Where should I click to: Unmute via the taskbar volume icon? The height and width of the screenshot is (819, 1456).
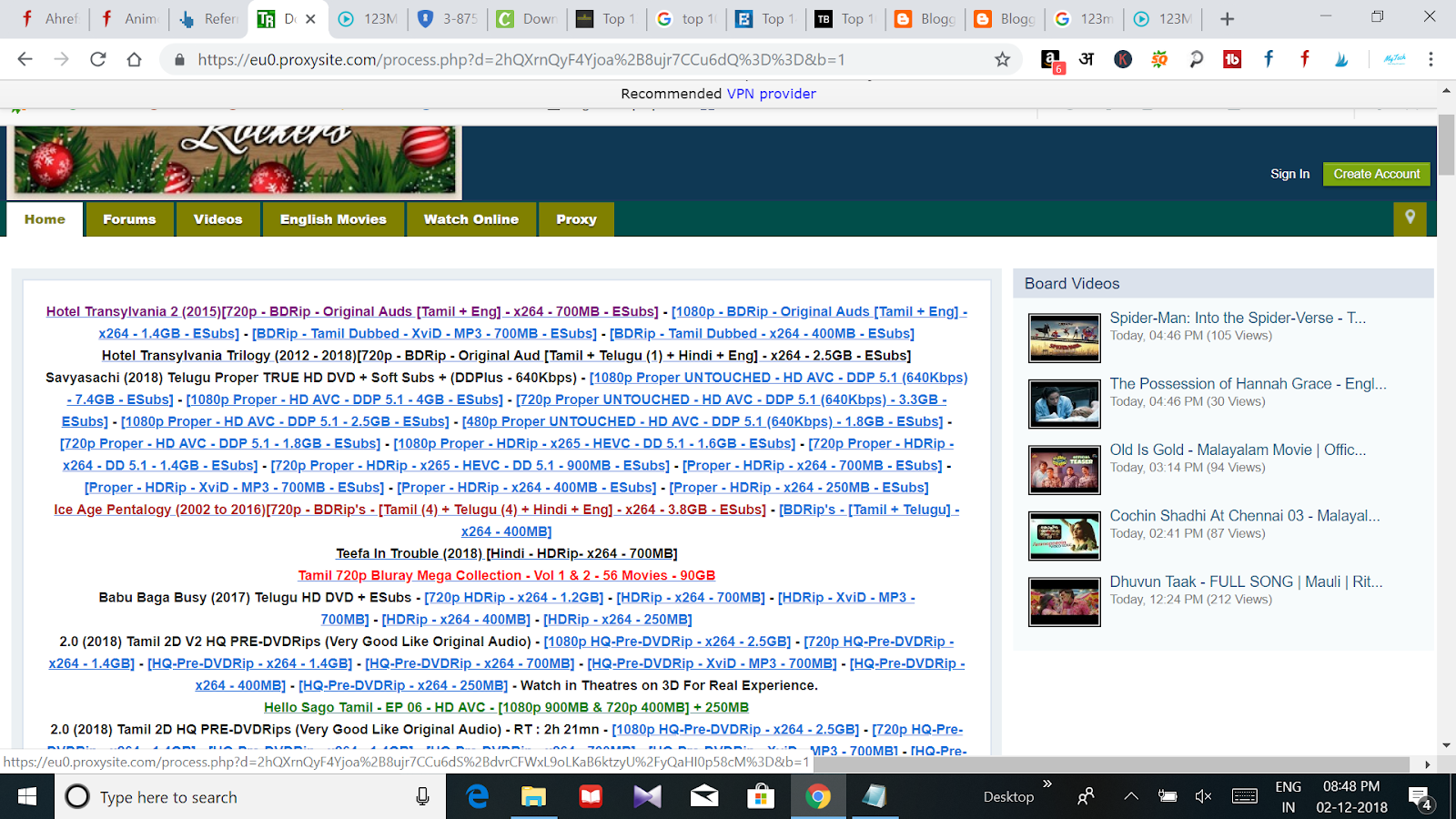point(1203,797)
